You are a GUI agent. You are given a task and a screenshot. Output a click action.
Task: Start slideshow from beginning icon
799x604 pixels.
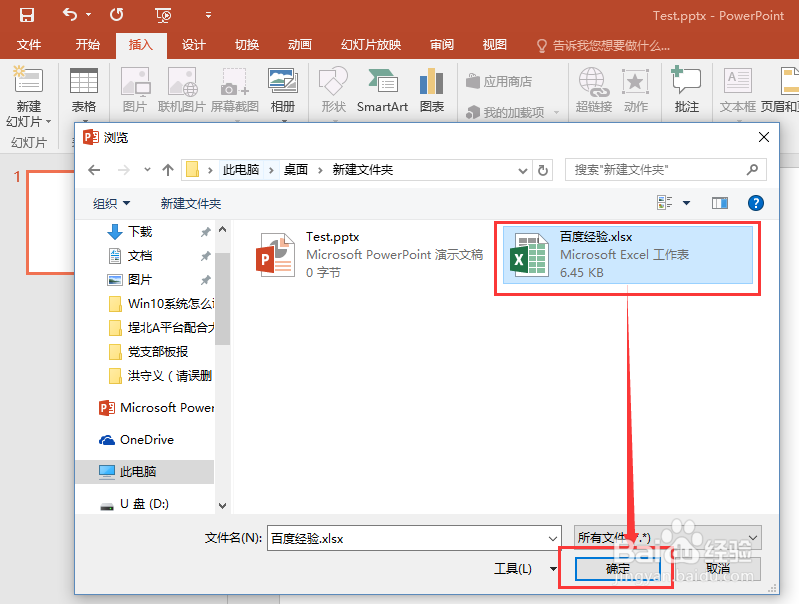(163, 15)
